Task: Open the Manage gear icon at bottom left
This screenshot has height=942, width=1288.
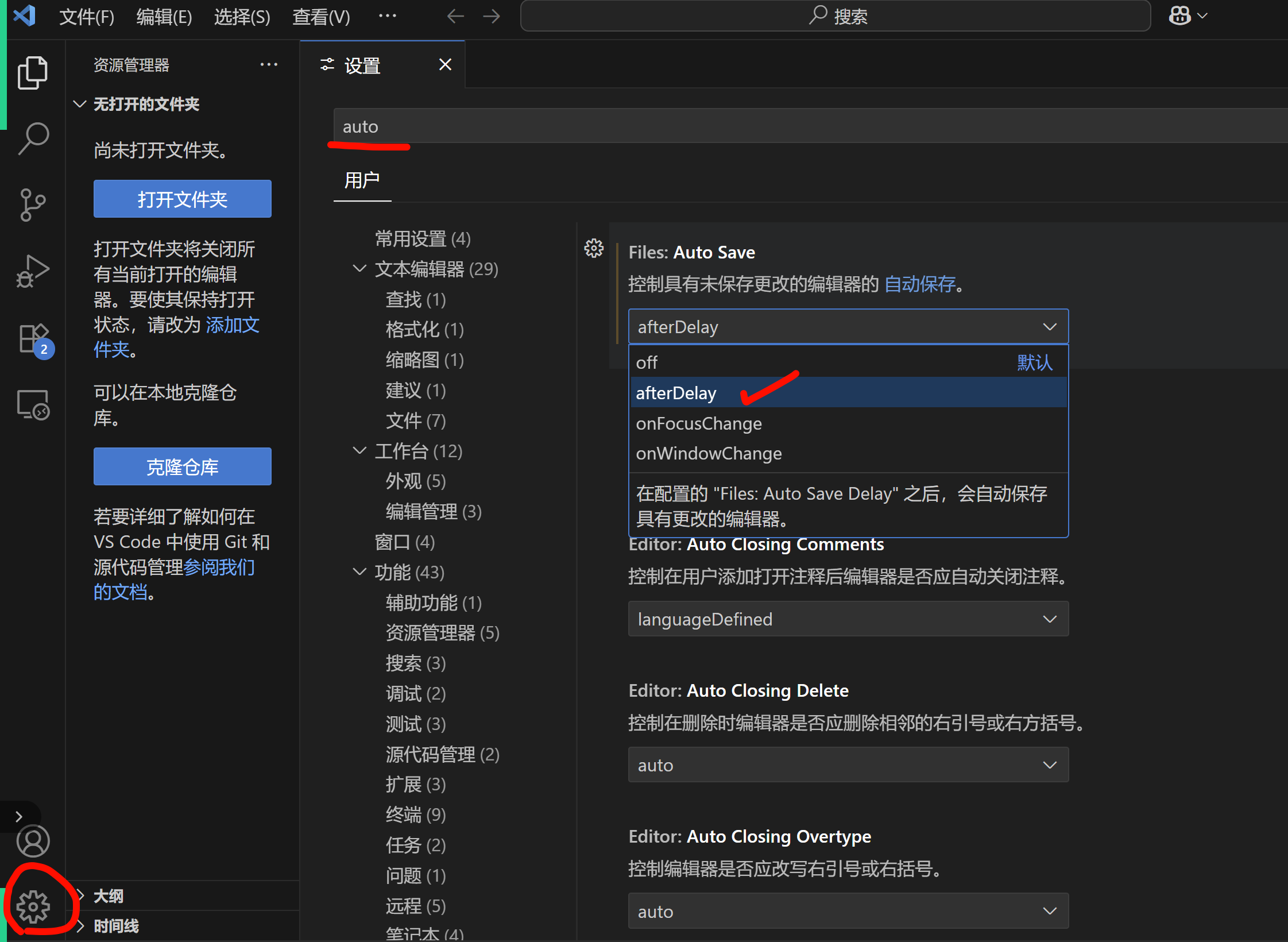Action: (x=33, y=907)
